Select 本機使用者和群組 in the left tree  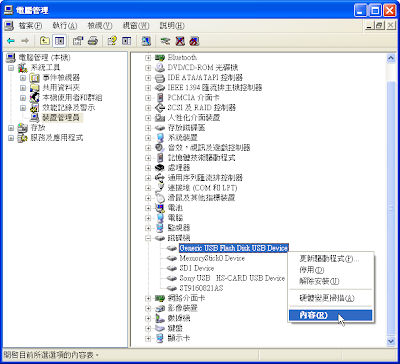72,98
